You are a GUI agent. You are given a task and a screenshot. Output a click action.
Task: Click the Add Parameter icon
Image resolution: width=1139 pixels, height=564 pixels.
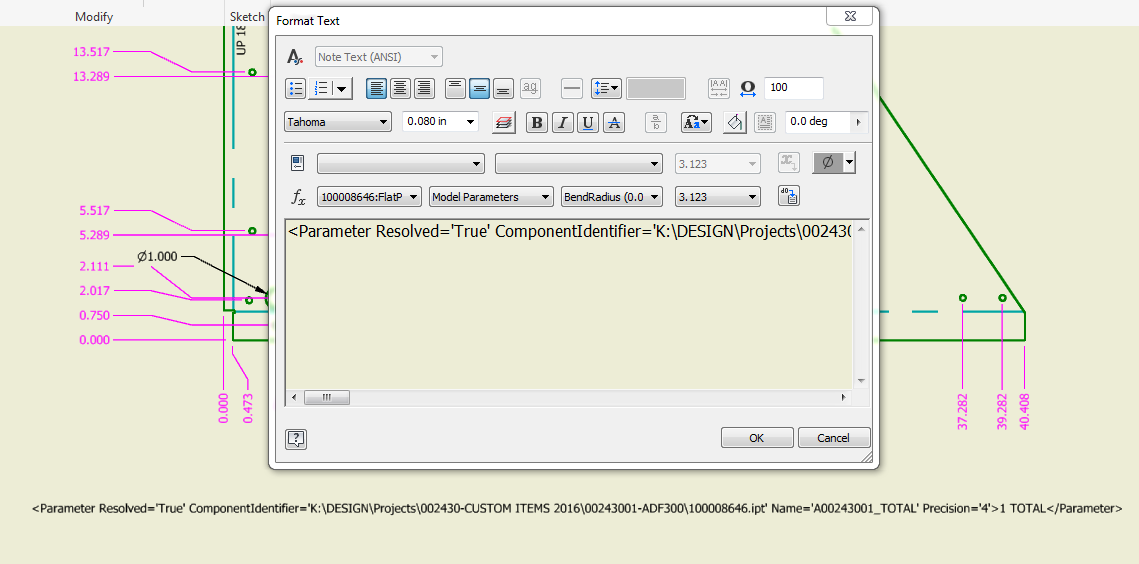coord(789,196)
